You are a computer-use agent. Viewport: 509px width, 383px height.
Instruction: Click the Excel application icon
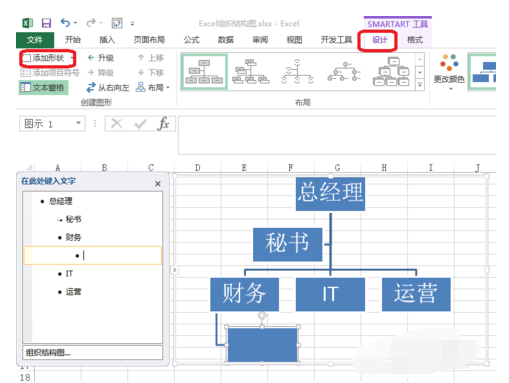27,23
